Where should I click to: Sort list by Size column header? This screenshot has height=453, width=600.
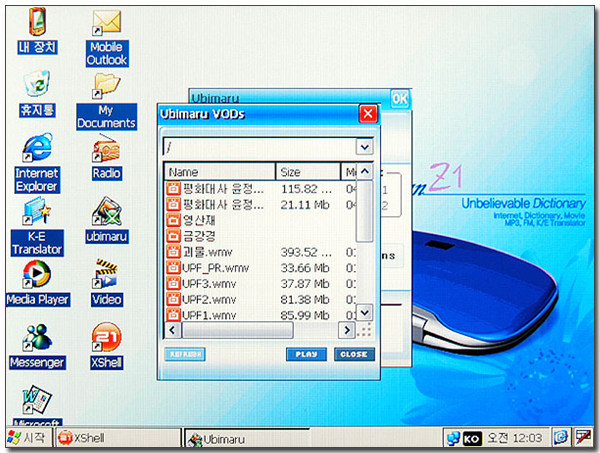pos(308,172)
